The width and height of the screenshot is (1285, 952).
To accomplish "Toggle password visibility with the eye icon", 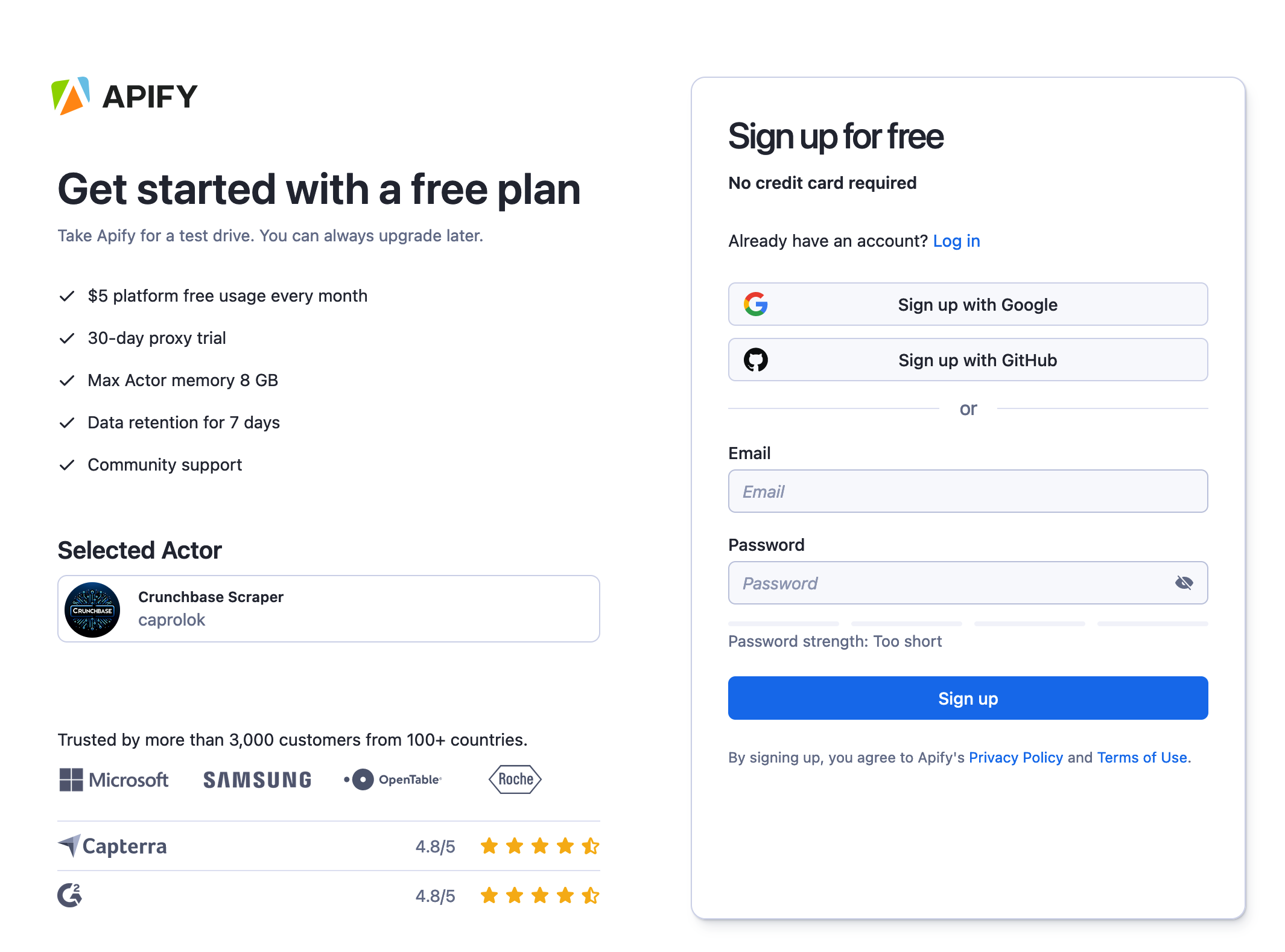I will coord(1184,583).
